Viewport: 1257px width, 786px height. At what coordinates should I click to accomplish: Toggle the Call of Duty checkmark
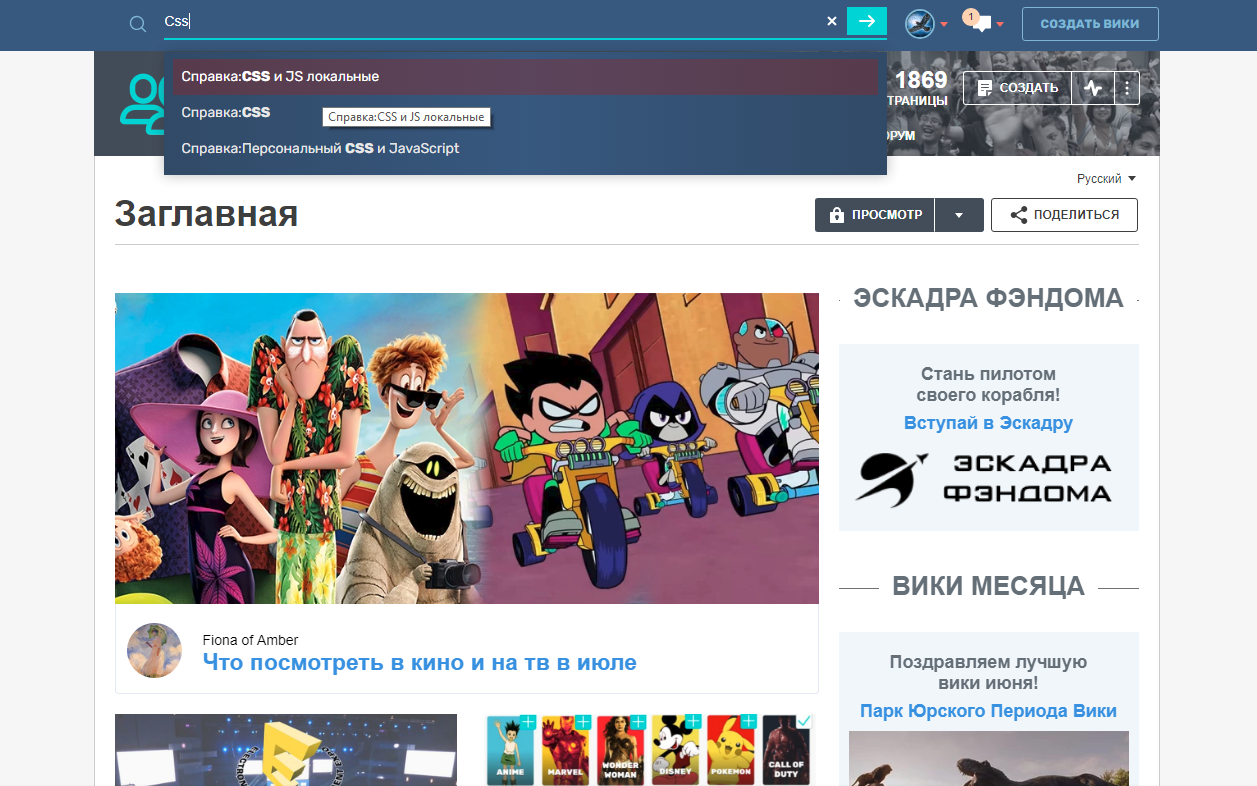804,721
